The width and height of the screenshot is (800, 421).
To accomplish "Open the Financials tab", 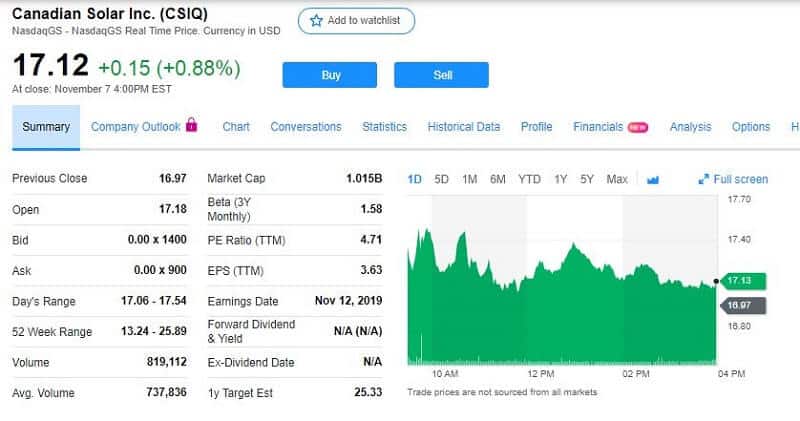I will [598, 127].
